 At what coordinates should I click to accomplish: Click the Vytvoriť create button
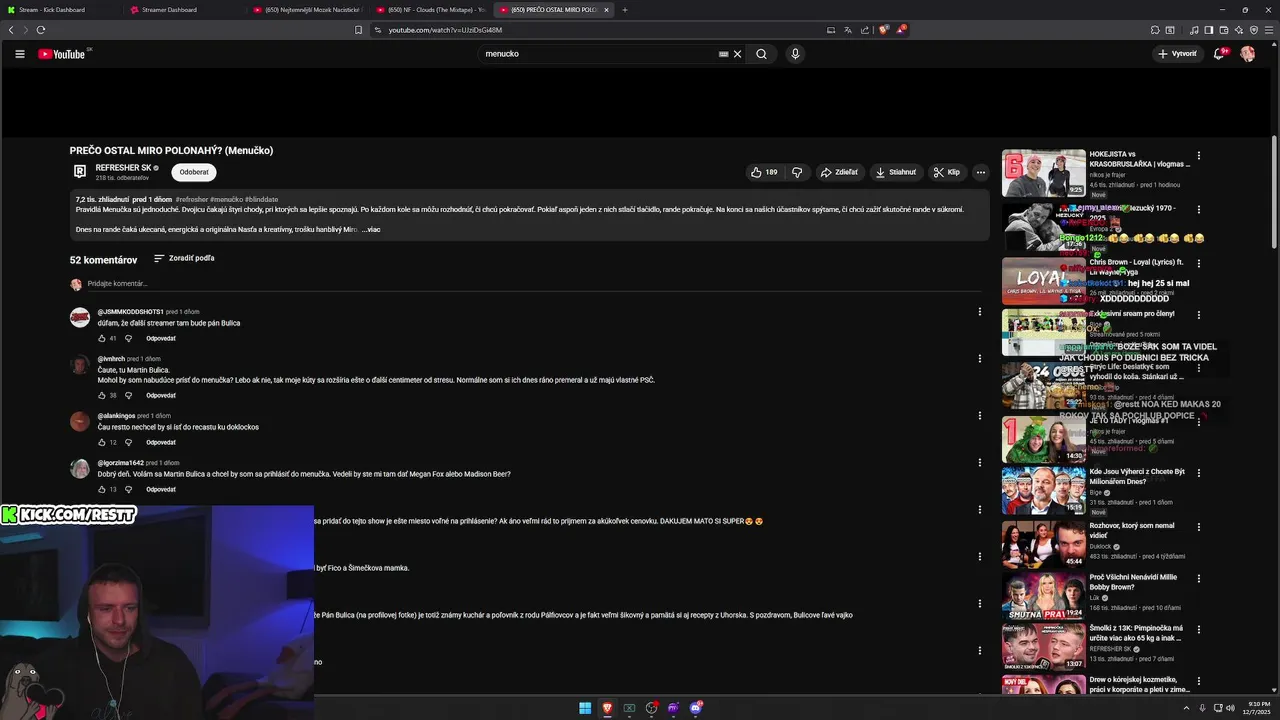[1177, 54]
